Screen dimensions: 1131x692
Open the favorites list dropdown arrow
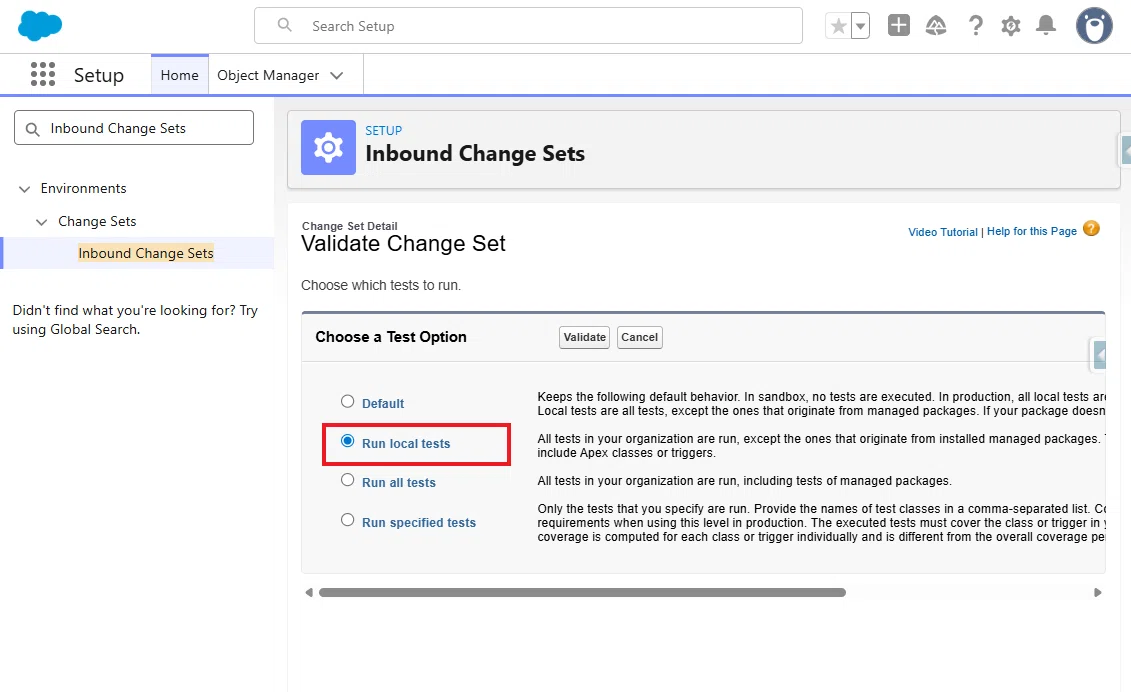[x=860, y=26]
